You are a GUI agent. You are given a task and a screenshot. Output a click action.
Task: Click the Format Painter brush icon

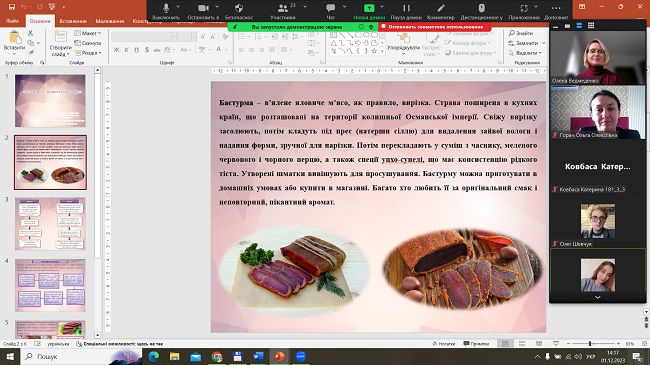(30, 53)
